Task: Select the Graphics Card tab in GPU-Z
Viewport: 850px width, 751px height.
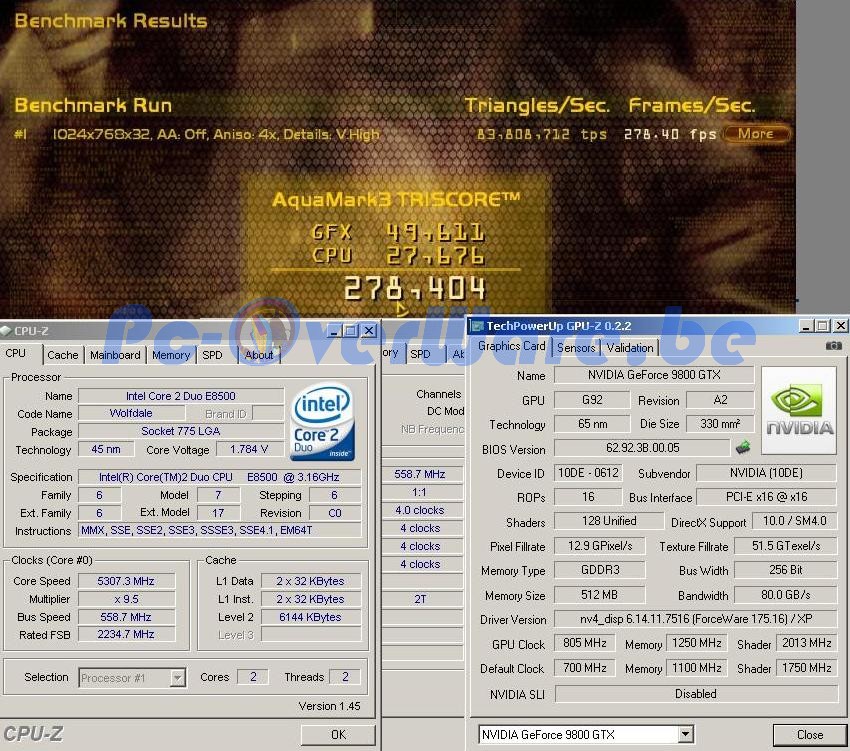Action: tap(511, 346)
